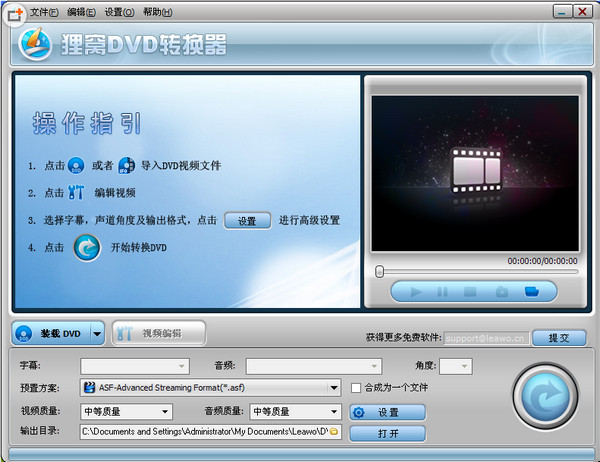Click the 打开 open folder button

[x=387, y=433]
